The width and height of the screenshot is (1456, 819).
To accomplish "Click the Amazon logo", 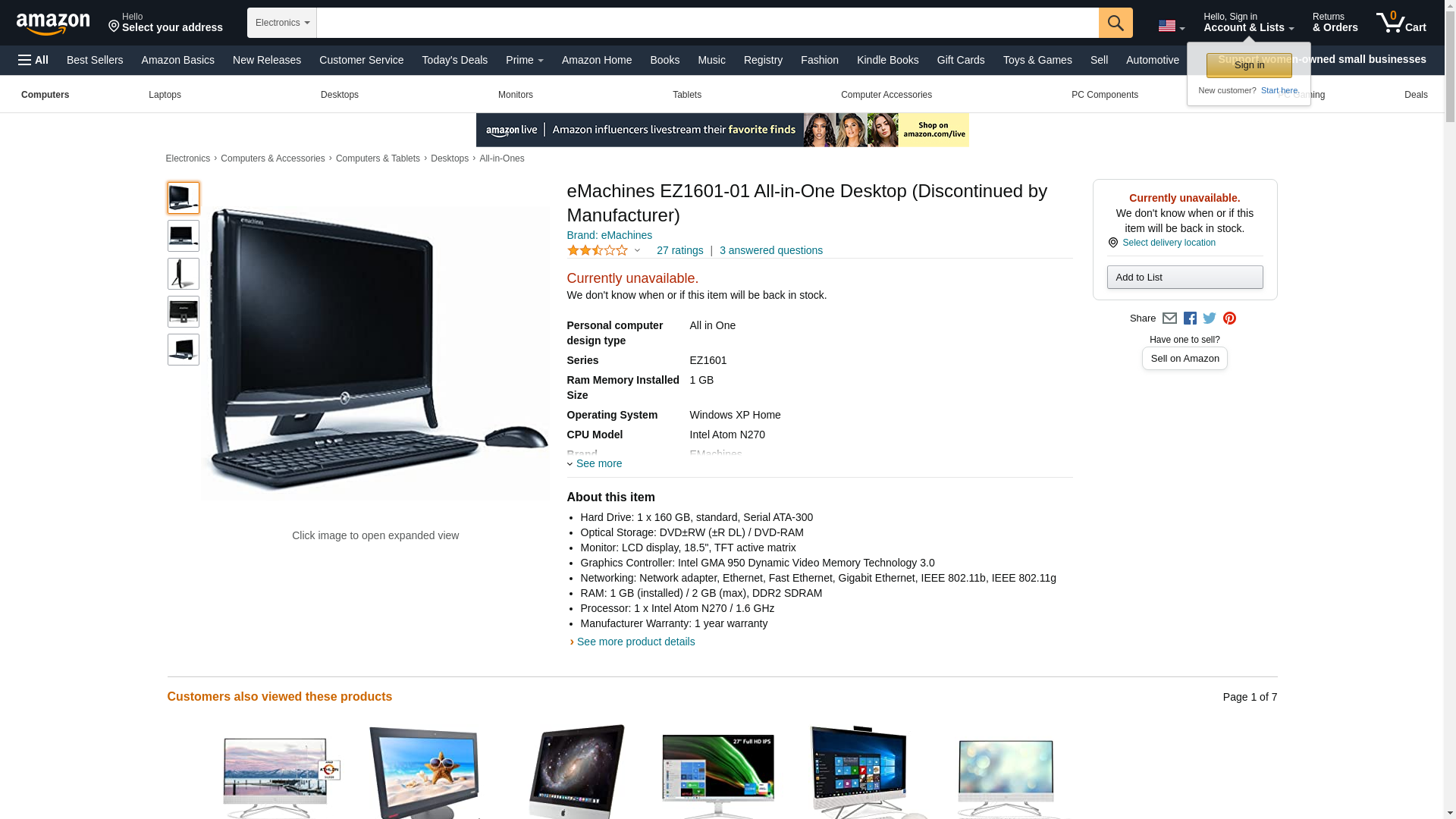I will pyautogui.click(x=53, y=24).
